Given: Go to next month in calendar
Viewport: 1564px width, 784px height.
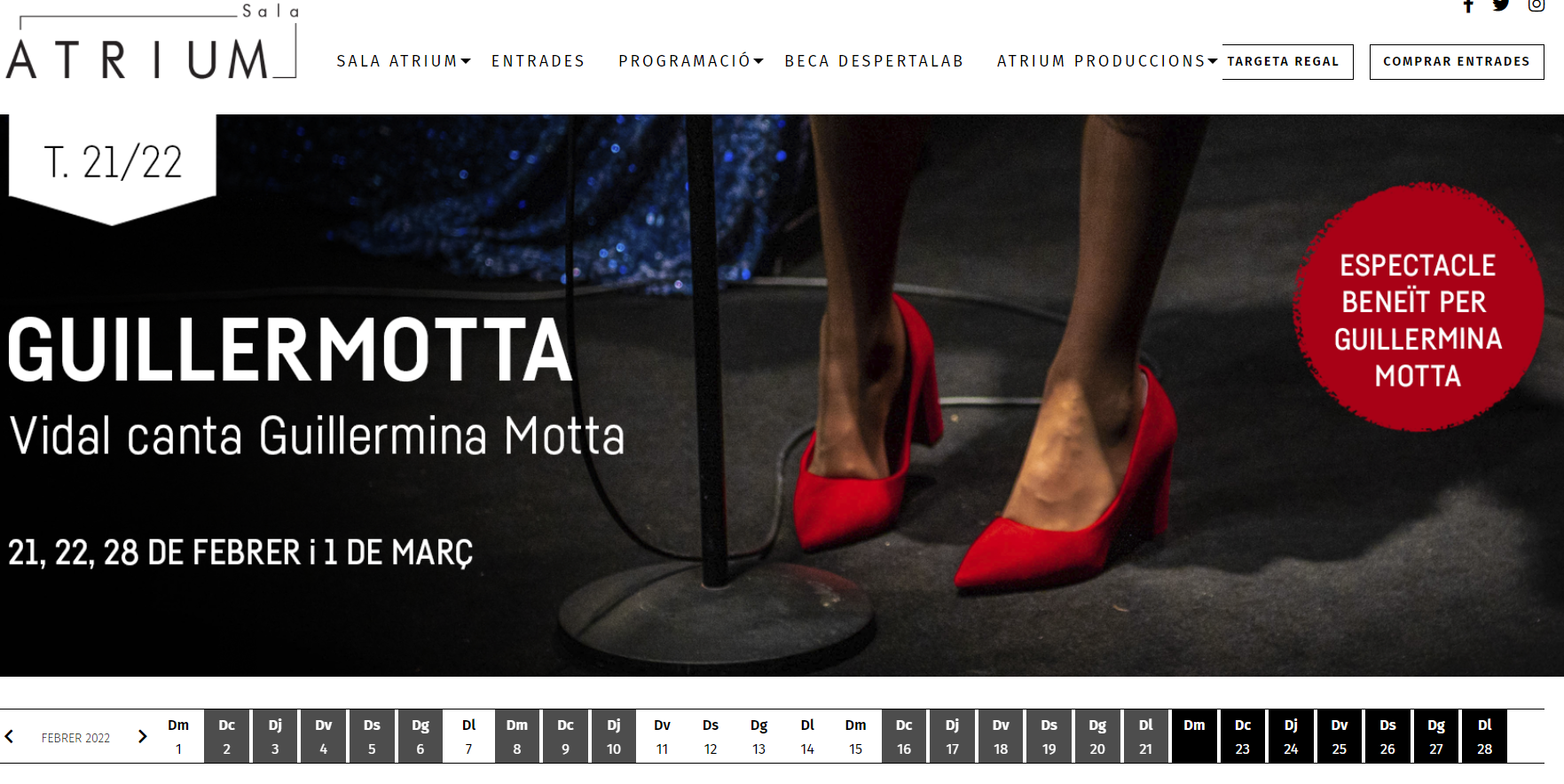Looking at the screenshot, I should click(142, 737).
